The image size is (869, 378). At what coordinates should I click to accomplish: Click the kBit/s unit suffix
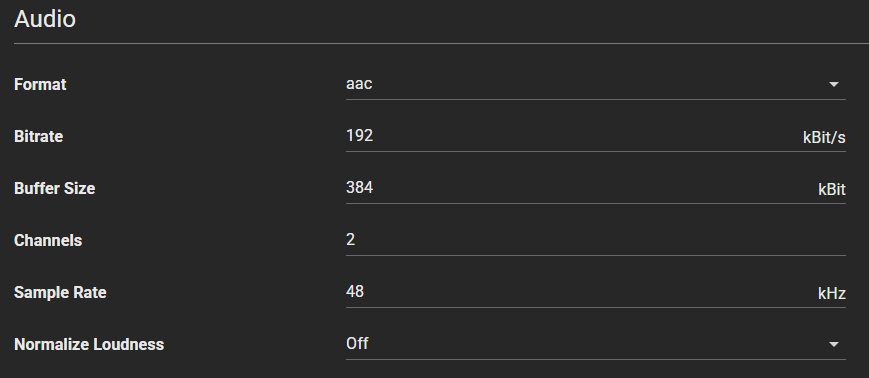tap(824, 137)
